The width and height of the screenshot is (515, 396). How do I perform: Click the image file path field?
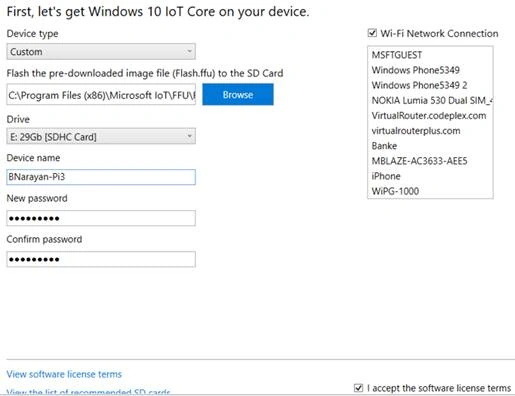tap(101, 95)
